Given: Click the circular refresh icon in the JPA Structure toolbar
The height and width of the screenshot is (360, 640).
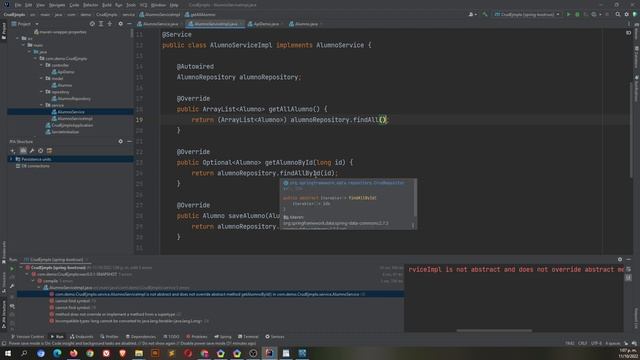Looking at the screenshot, I should click(40, 151).
